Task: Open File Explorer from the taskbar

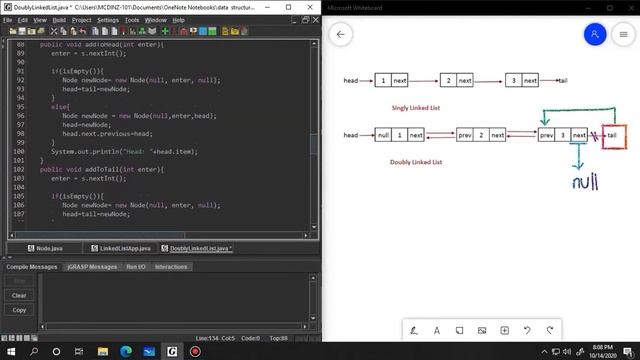Action: (103, 351)
